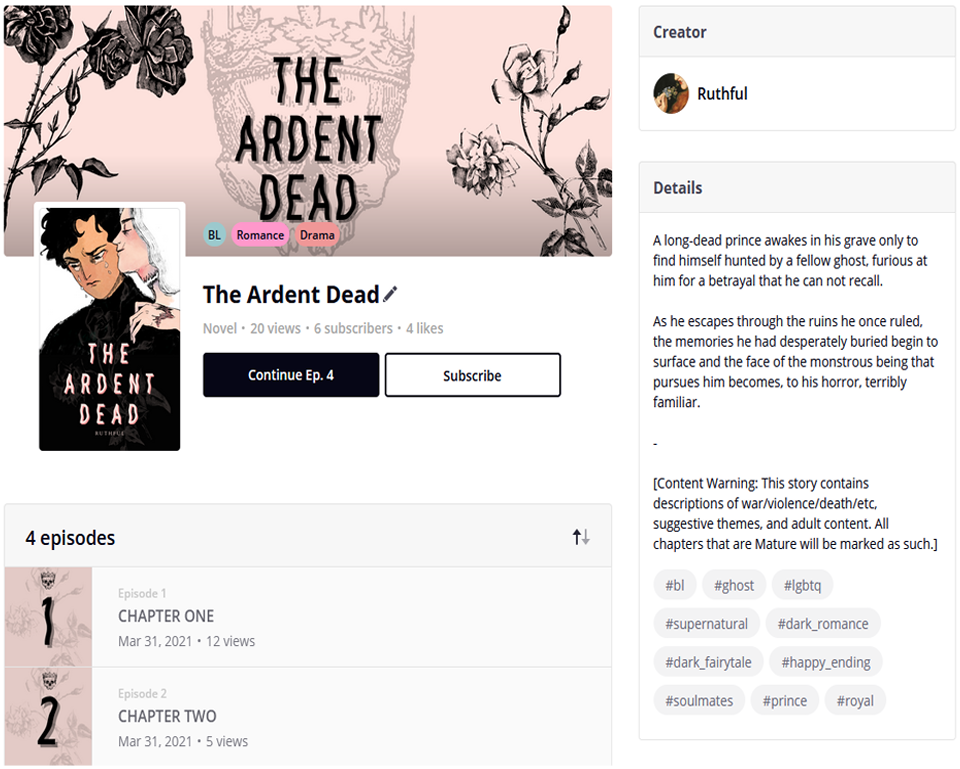
Task: Select the #lgbtq hashtag
Action: (803, 585)
